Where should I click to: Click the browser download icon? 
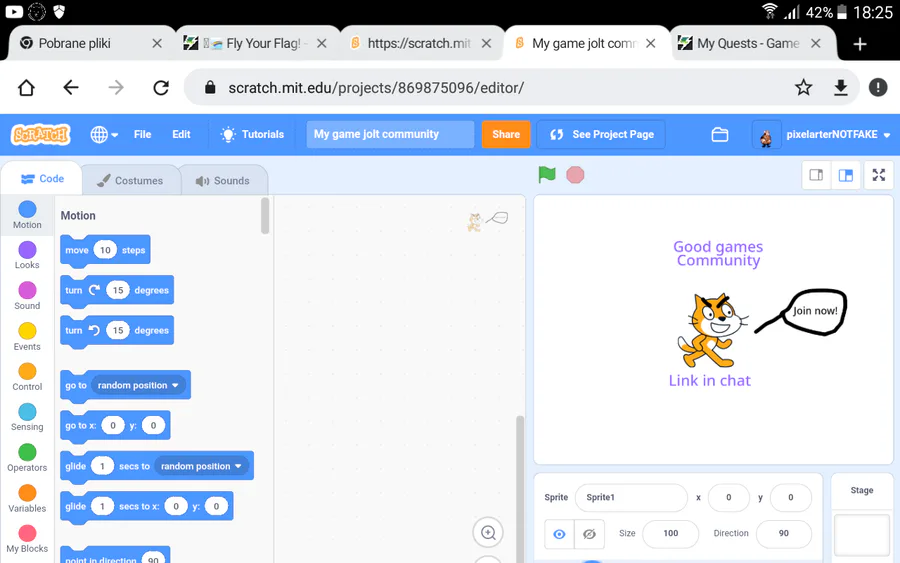tap(840, 88)
